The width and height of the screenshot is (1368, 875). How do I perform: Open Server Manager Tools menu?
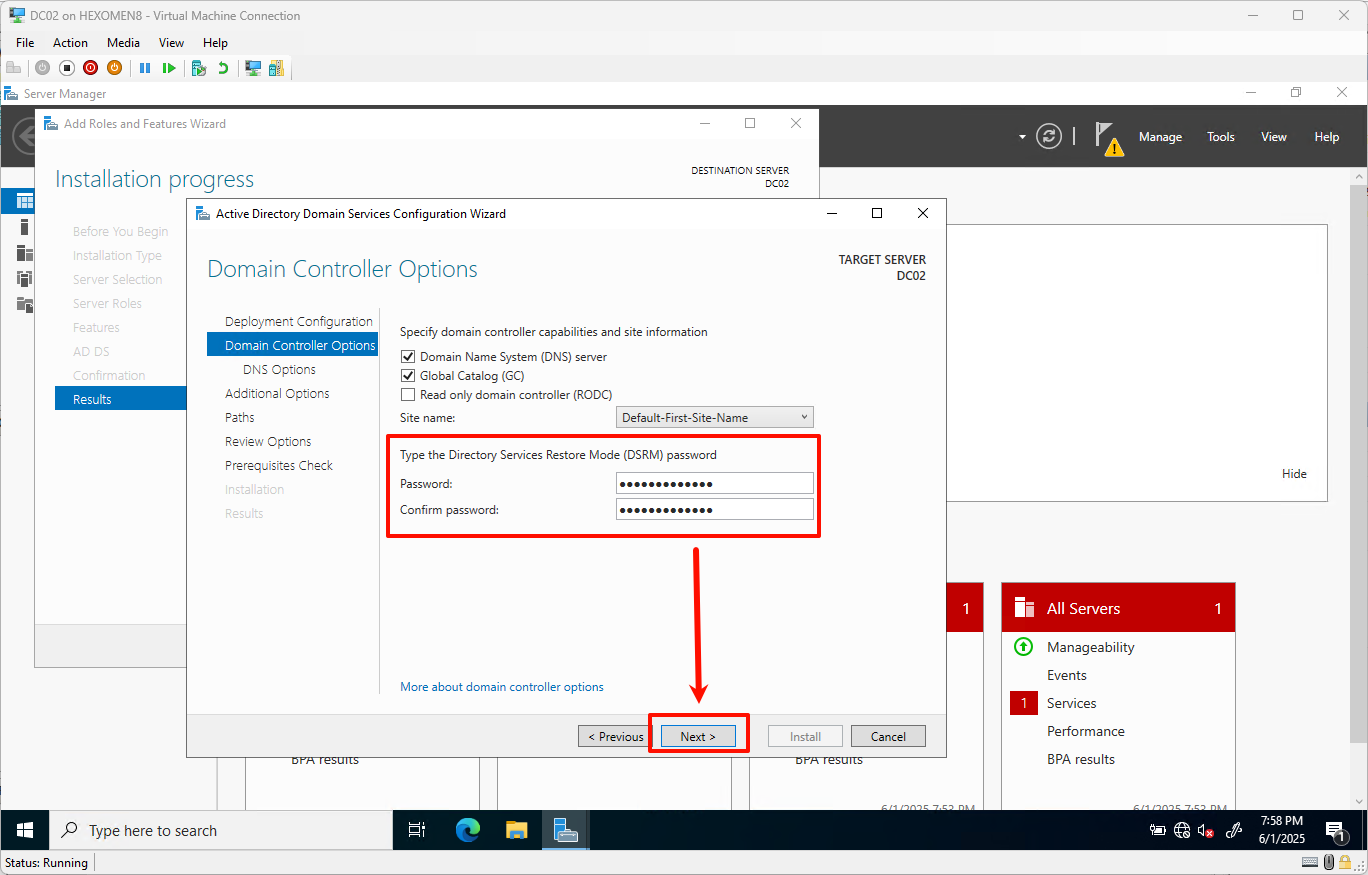pyautogui.click(x=1220, y=137)
